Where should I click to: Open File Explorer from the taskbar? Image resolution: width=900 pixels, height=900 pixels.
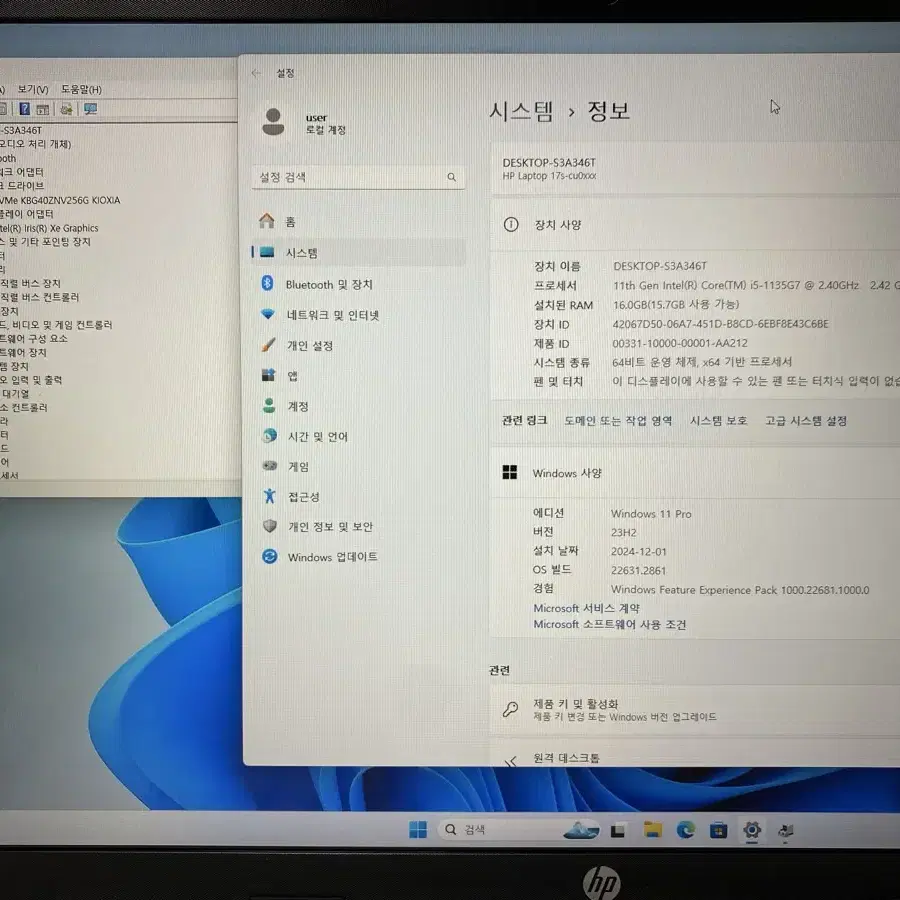(652, 829)
